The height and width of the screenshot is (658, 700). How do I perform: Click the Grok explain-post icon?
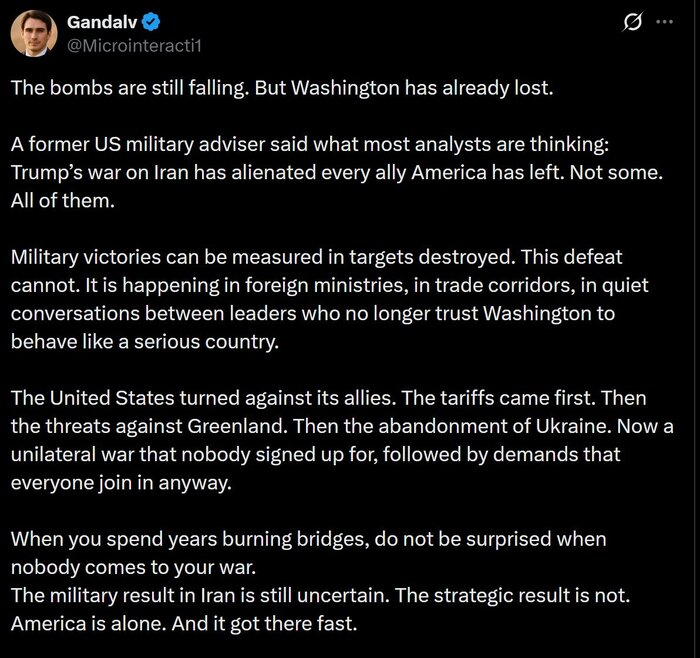pos(632,23)
